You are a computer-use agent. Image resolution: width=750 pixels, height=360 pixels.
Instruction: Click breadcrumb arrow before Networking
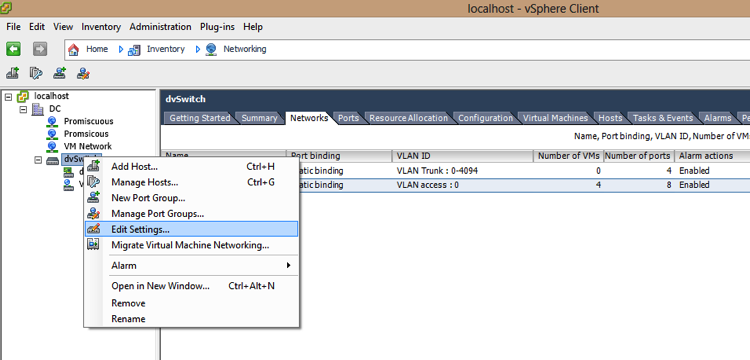pyautogui.click(x=198, y=49)
